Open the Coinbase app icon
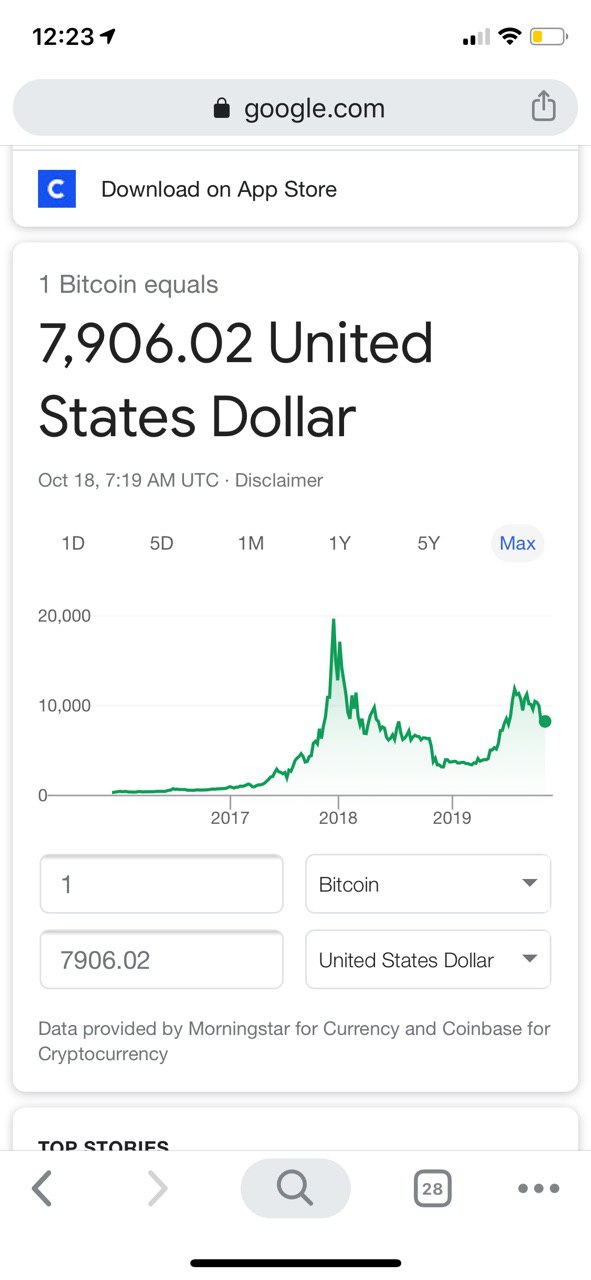Viewport: 591px width, 1280px height. pos(57,189)
